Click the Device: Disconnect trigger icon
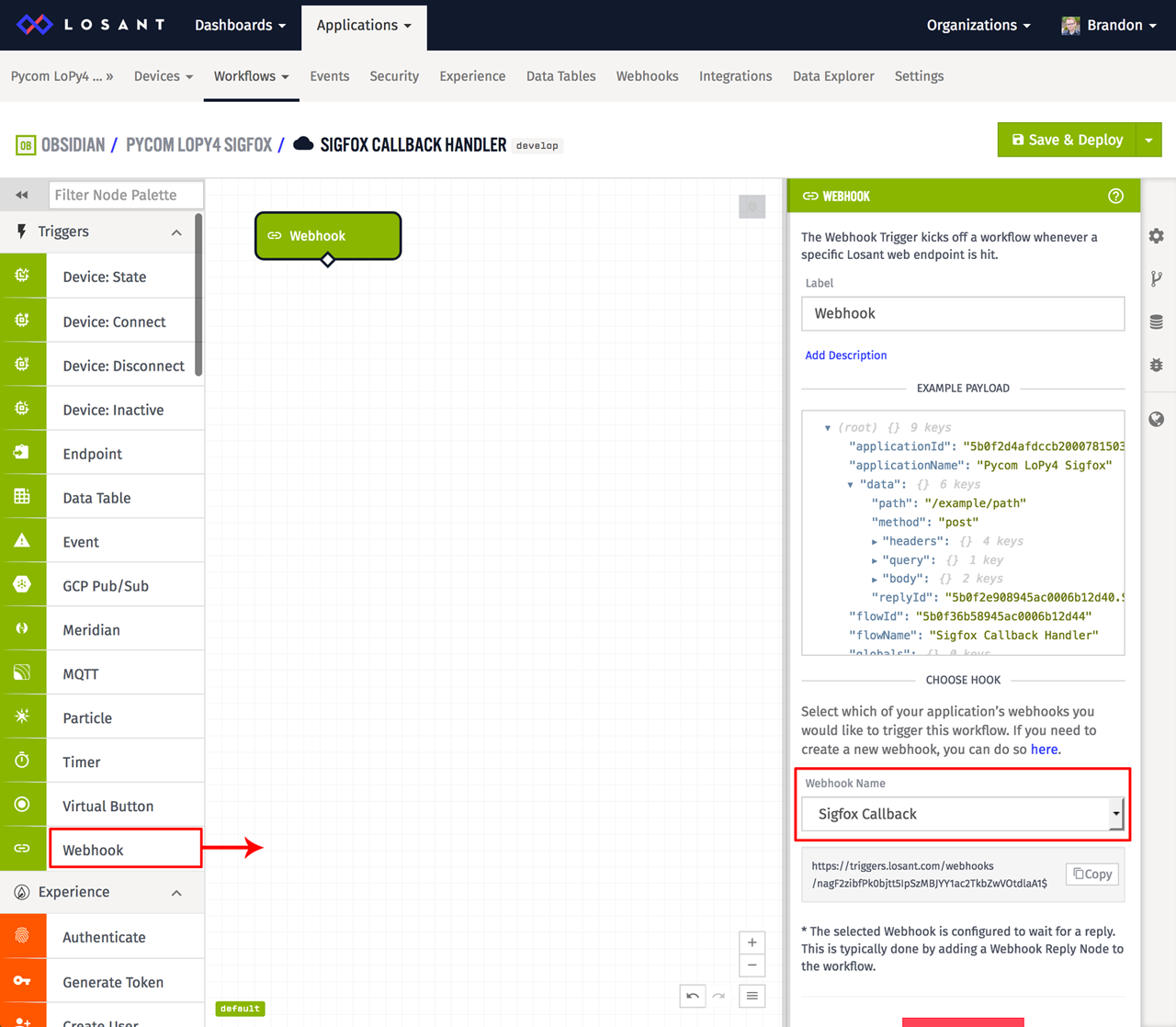The image size is (1176, 1027). 22,364
